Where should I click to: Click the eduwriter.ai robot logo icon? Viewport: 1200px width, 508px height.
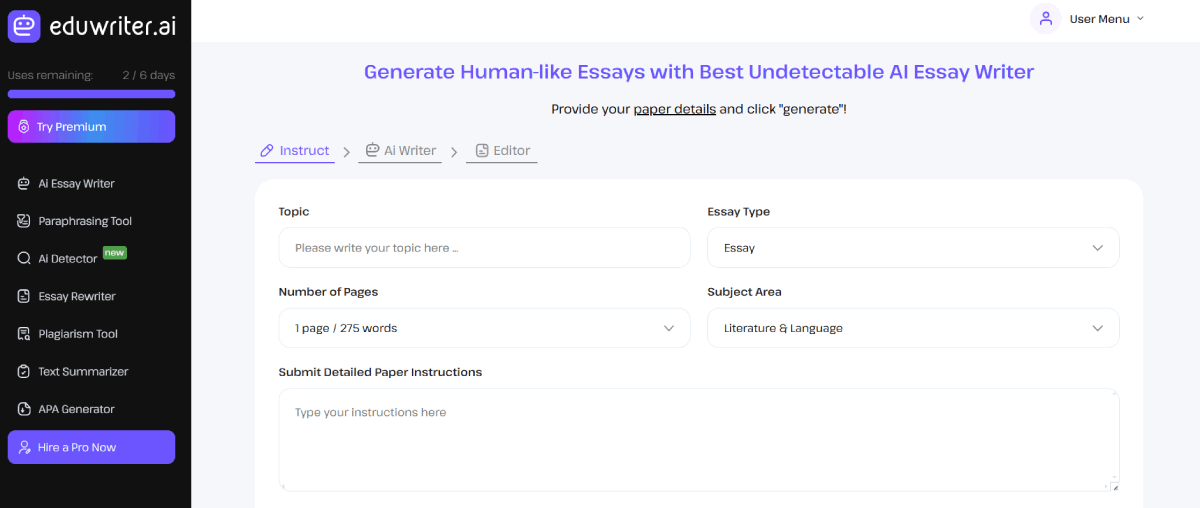tap(24, 26)
